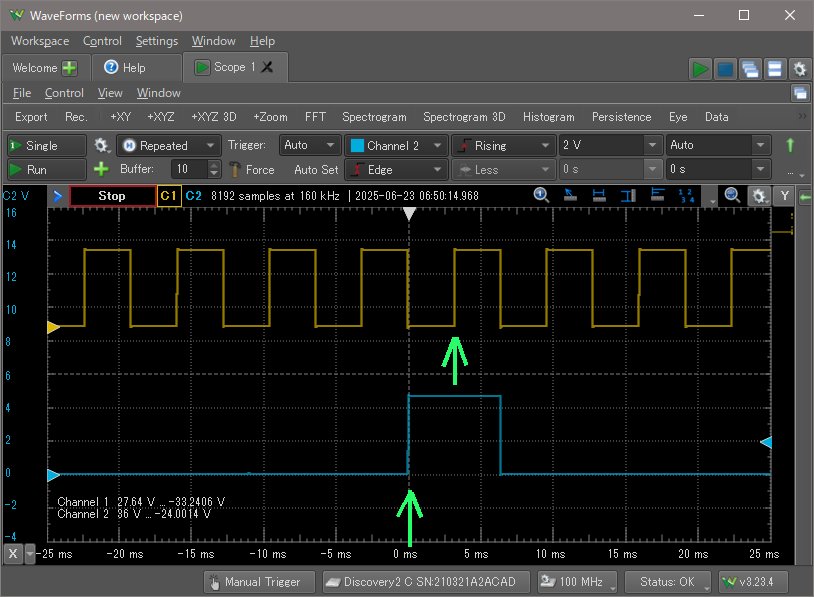The width and height of the screenshot is (814, 597).
Task: Click the Scope 1 tab play icon
Action: (202, 67)
